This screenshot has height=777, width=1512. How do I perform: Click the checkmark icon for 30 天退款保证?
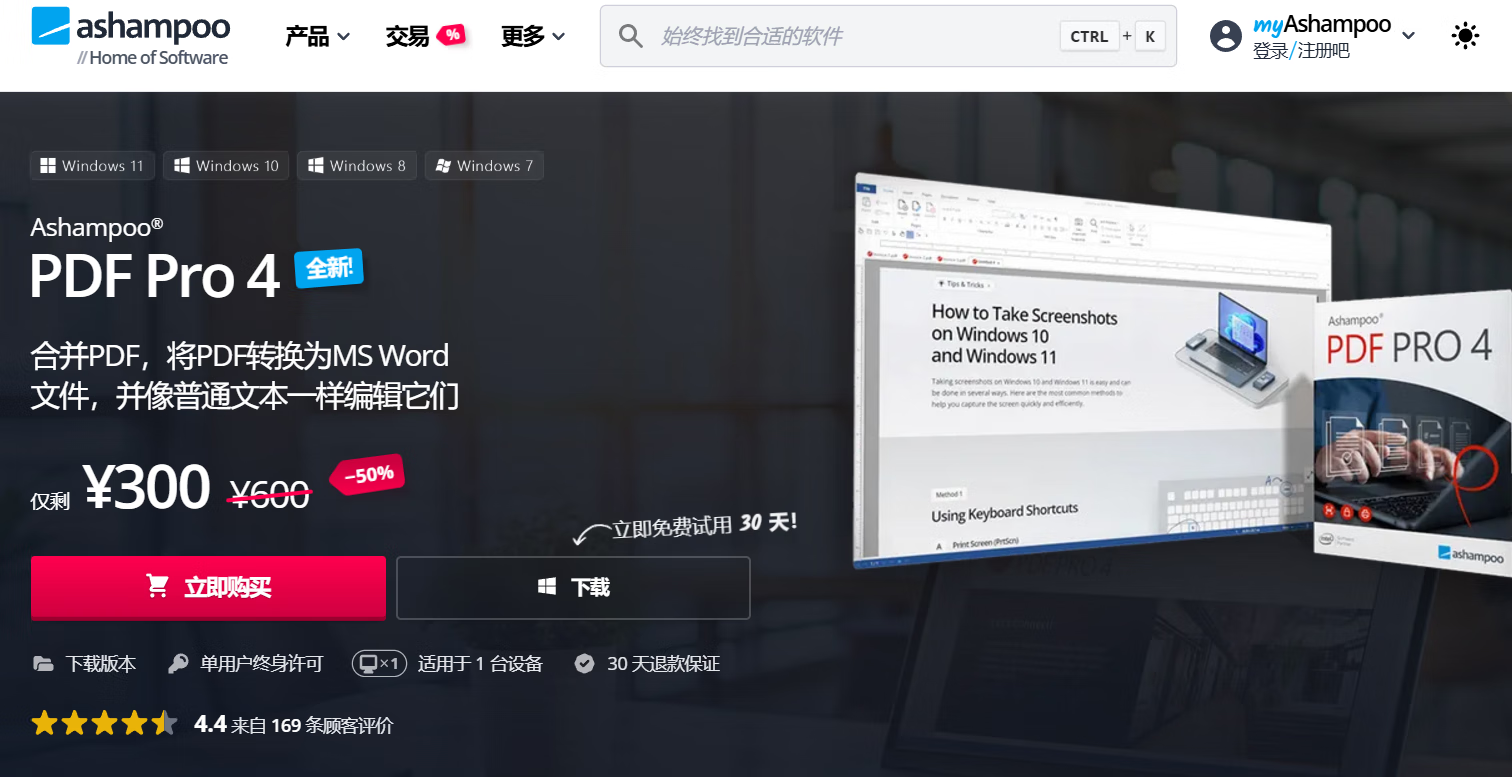click(585, 663)
